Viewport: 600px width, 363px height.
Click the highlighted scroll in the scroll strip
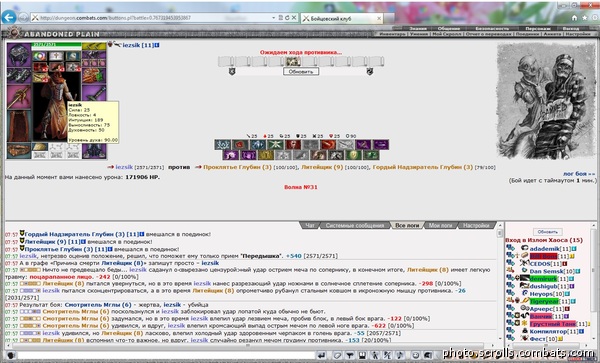293,61
